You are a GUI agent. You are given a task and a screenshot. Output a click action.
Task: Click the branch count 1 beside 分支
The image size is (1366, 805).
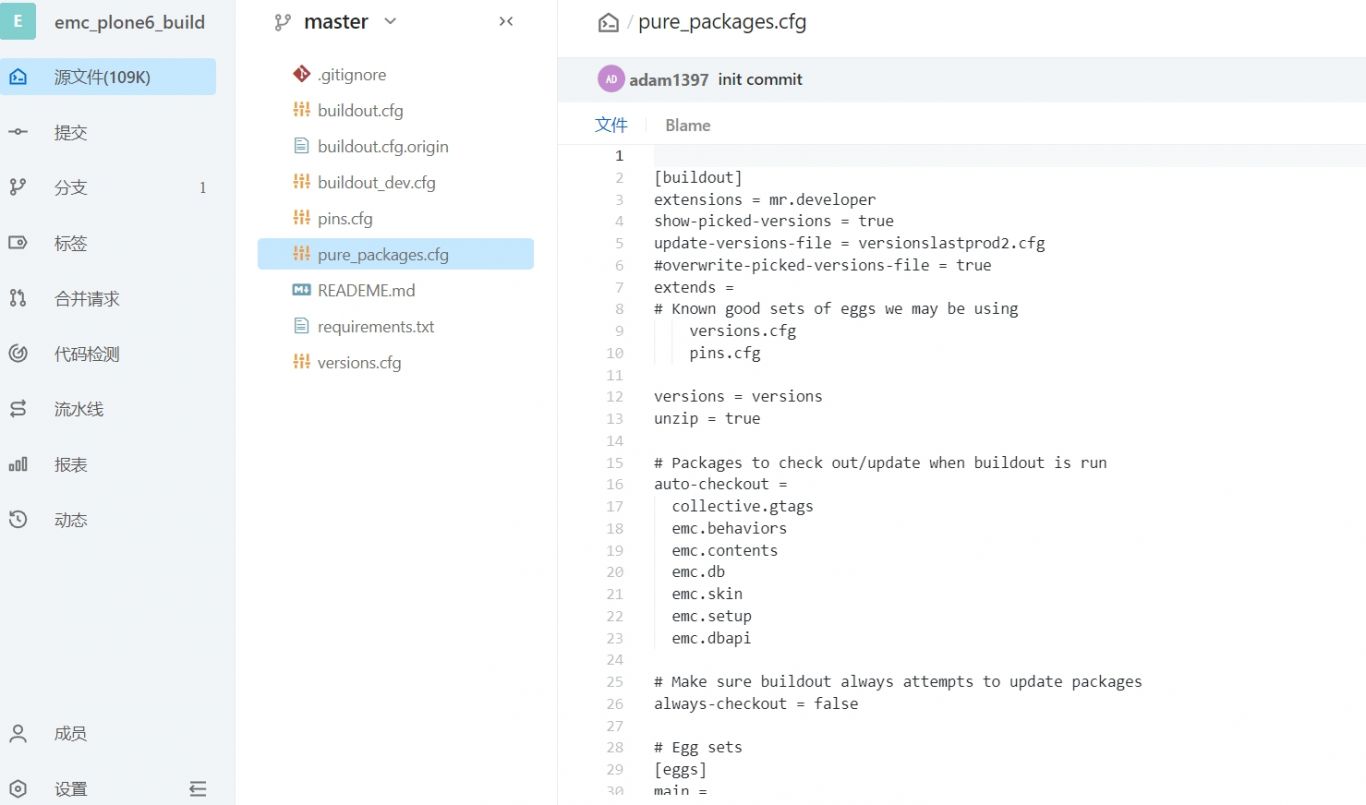[x=202, y=188]
